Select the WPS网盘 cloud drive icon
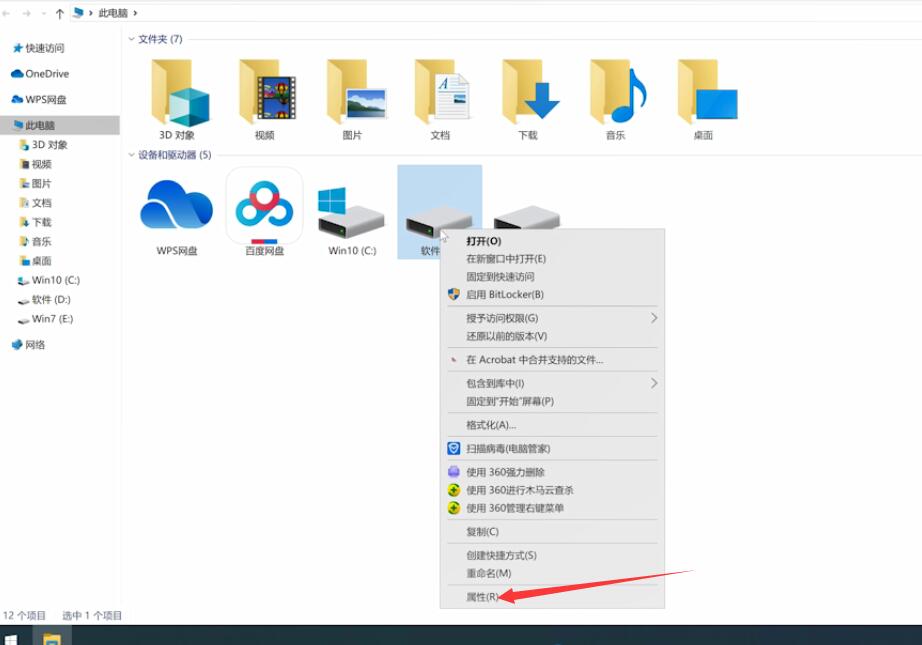This screenshot has height=645, width=922. click(176, 205)
